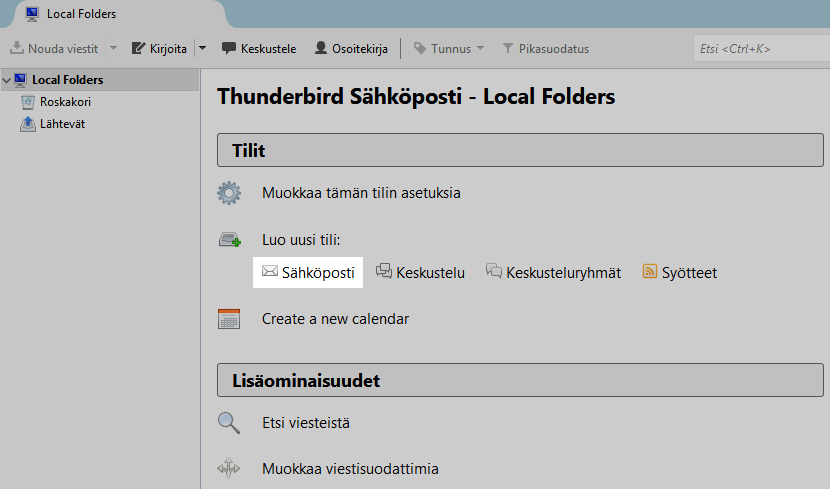The image size is (830, 489).
Task: Click Muokkaa tämän tilin asetuksia link
Action: pyautogui.click(x=361, y=193)
